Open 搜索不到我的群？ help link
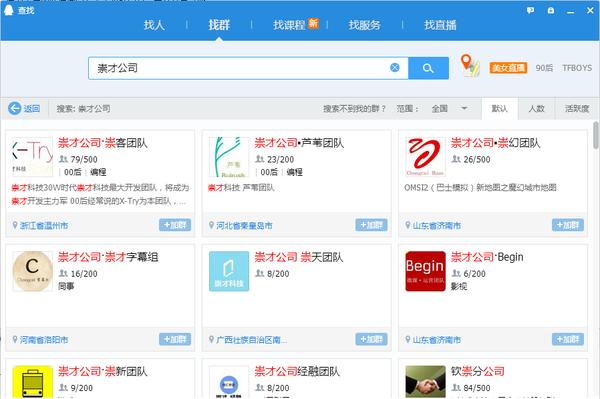 (x=354, y=109)
